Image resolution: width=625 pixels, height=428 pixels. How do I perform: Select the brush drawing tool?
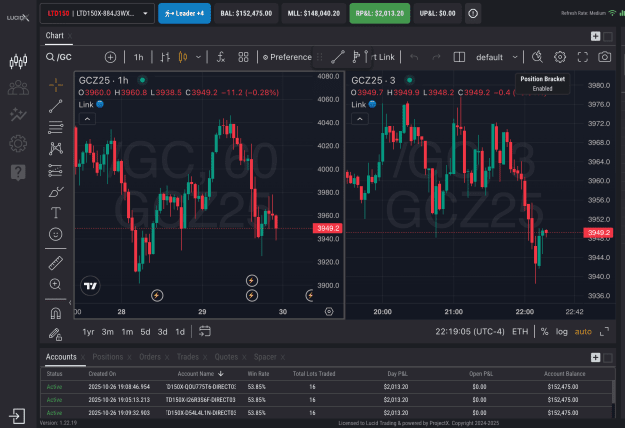(x=56, y=192)
